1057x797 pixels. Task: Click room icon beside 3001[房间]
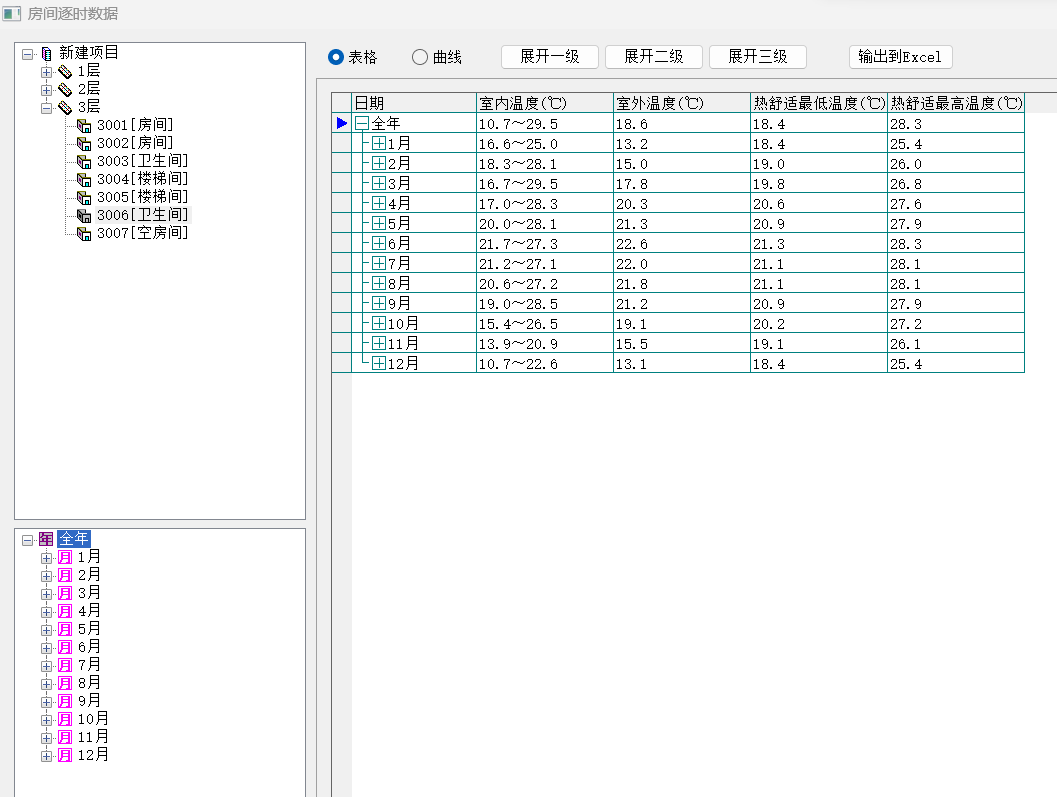click(x=84, y=126)
